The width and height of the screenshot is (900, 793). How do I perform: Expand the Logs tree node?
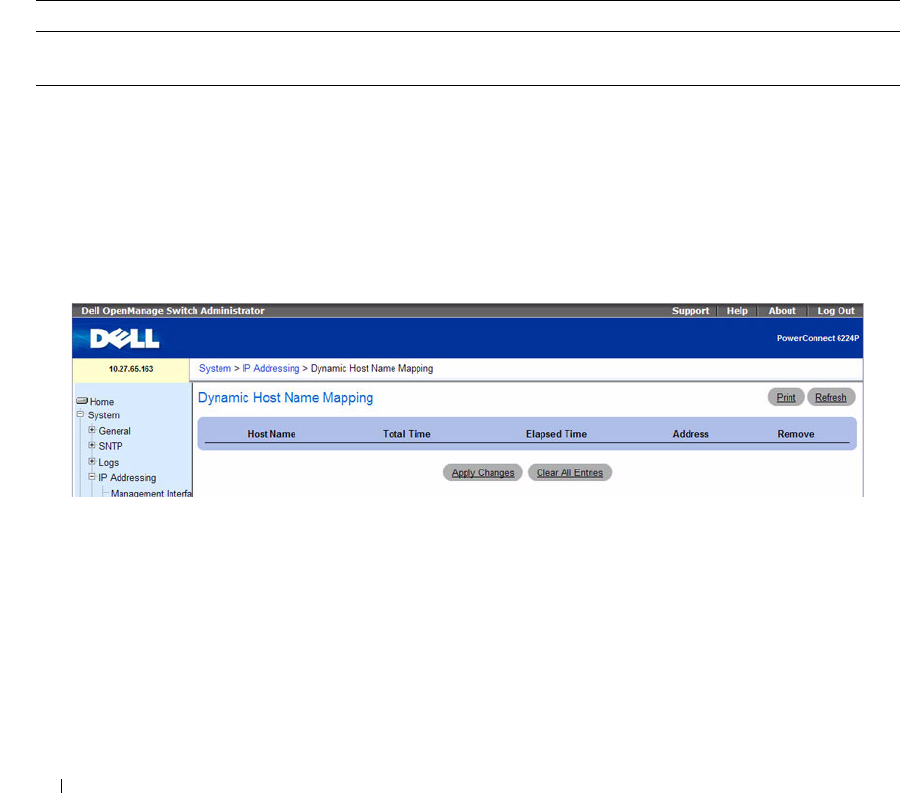click(x=92, y=461)
